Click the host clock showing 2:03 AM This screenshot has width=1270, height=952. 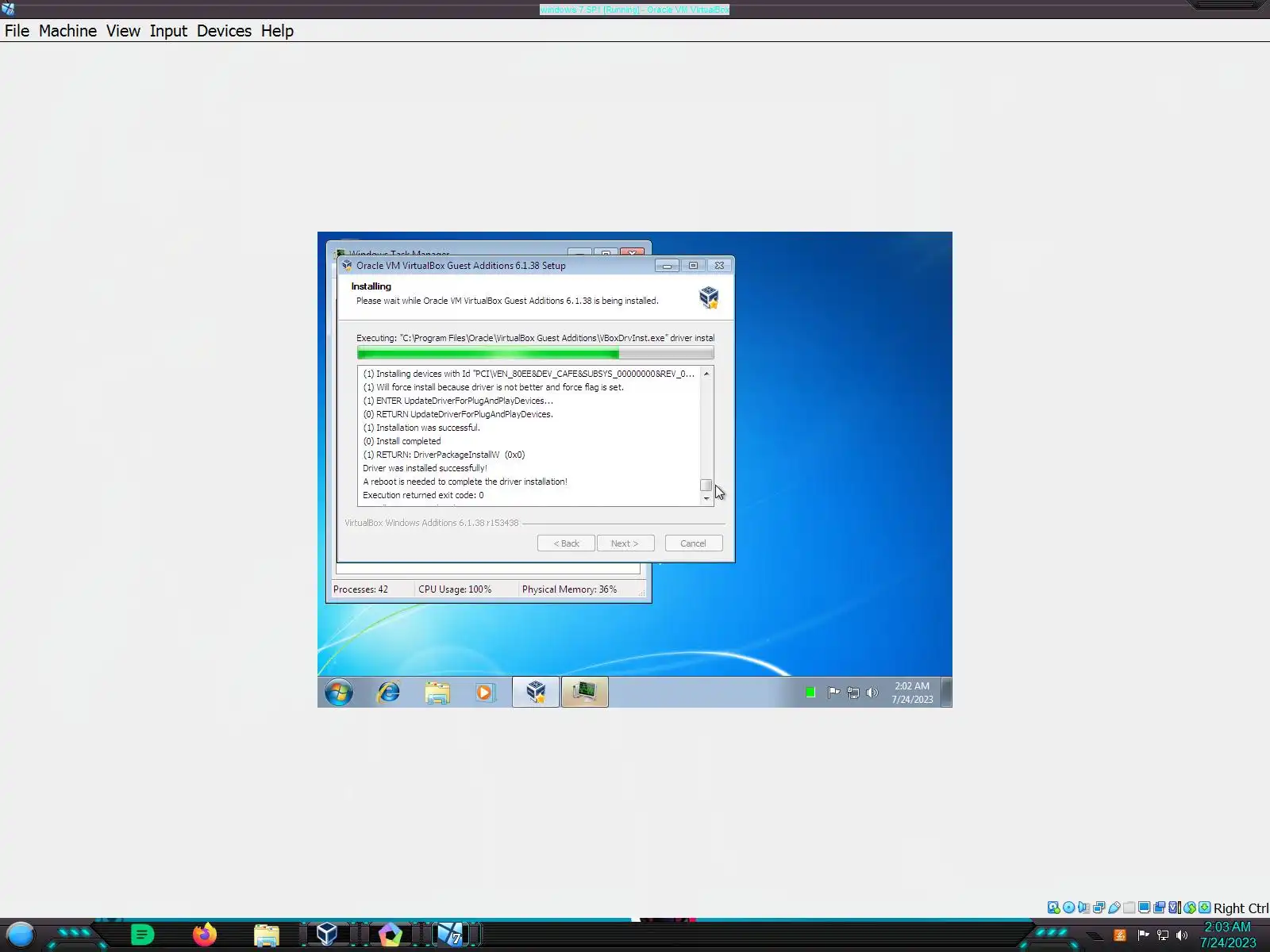pos(1228,935)
